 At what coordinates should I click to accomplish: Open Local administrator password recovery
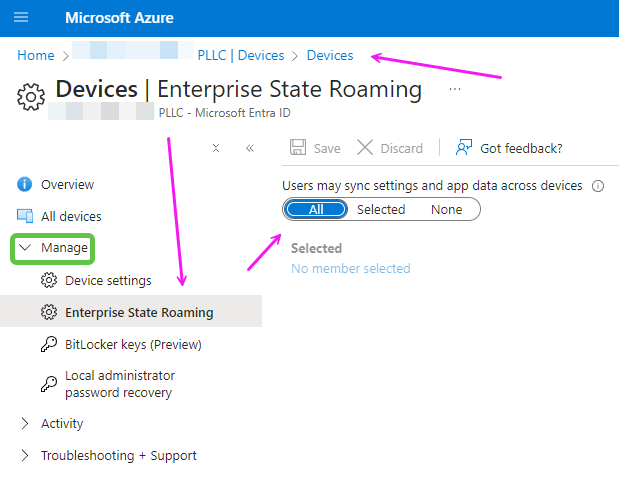point(120,384)
